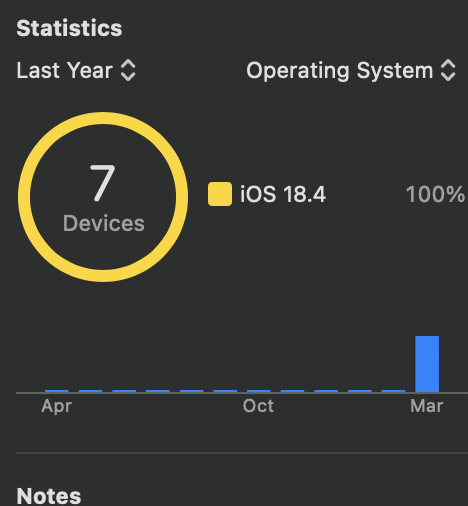468x506 pixels.
Task: Click the small blue bar above Apr
Action: 57,391
